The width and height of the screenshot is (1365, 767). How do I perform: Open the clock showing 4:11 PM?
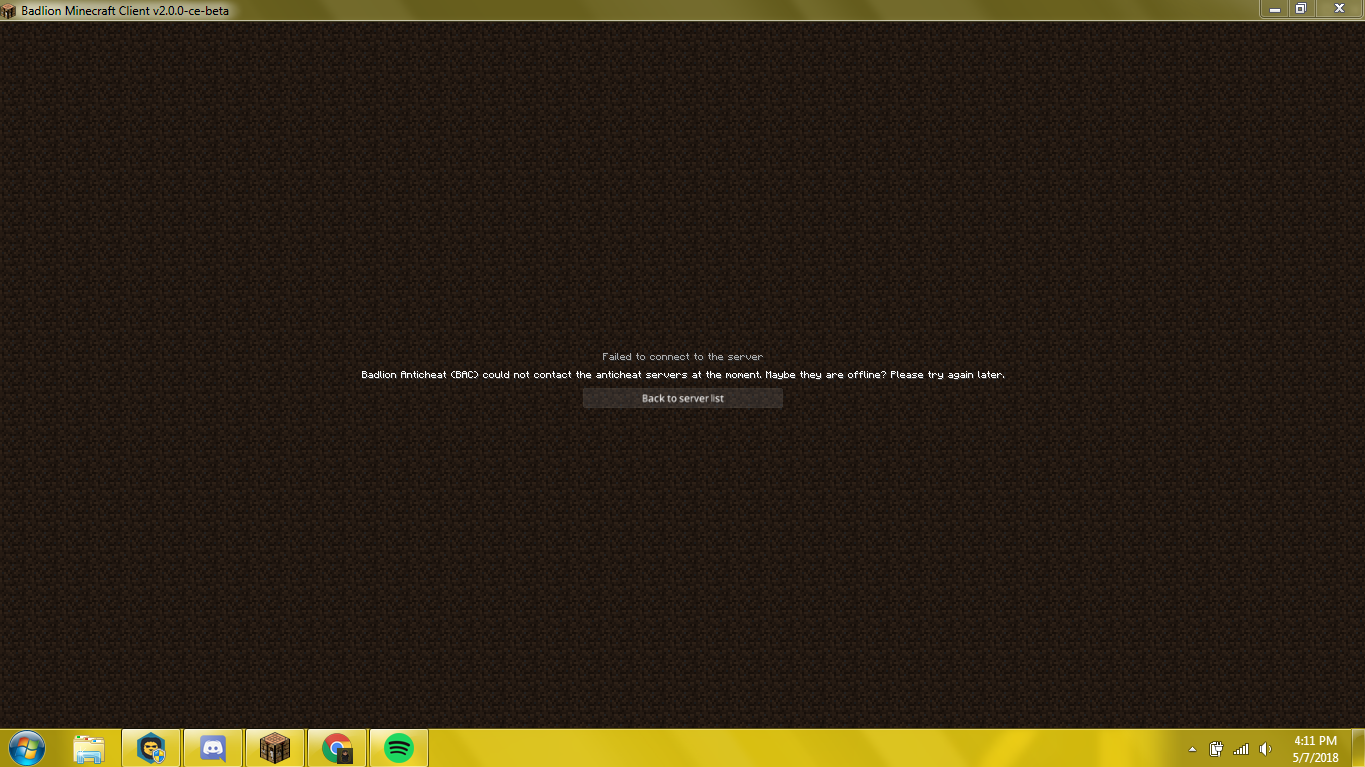tap(1315, 749)
